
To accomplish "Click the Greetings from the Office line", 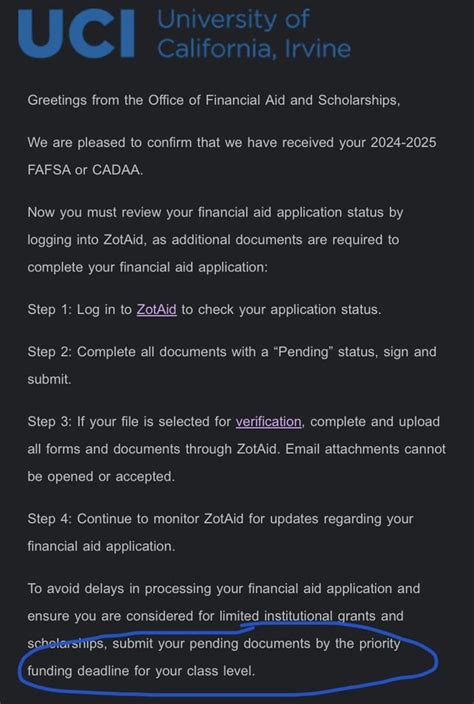I will click(214, 100).
